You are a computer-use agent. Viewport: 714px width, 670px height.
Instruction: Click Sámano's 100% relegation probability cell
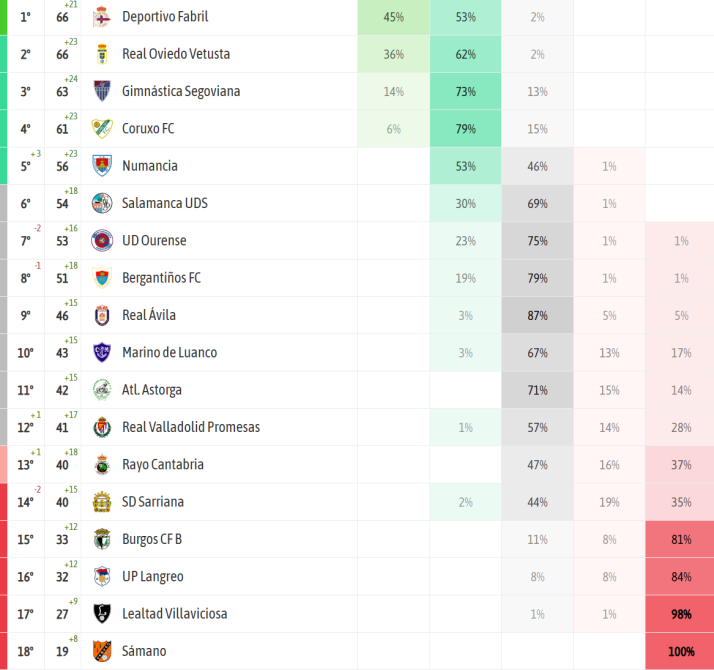coord(680,651)
